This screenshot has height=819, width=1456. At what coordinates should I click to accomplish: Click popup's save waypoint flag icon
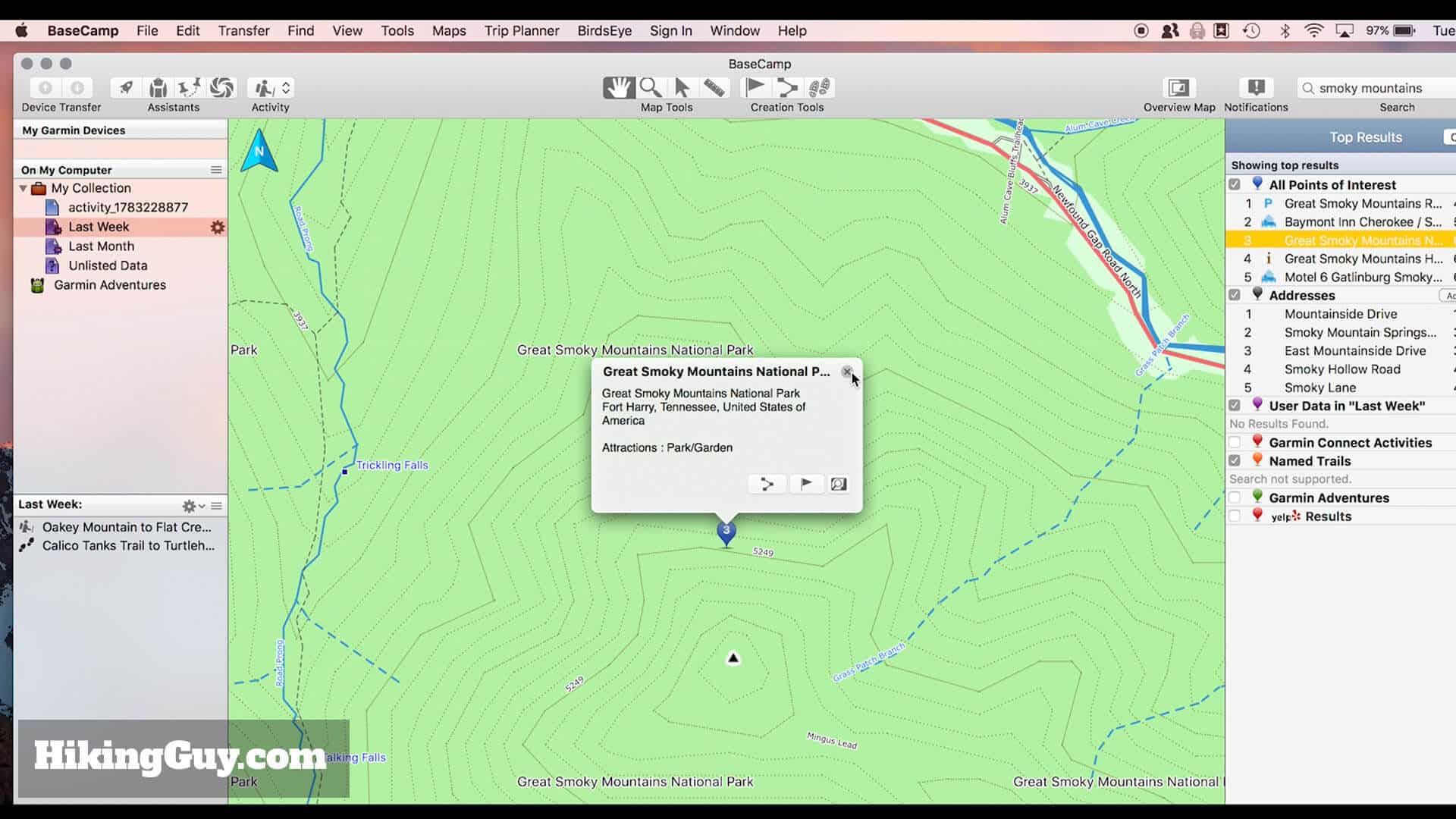pos(806,484)
